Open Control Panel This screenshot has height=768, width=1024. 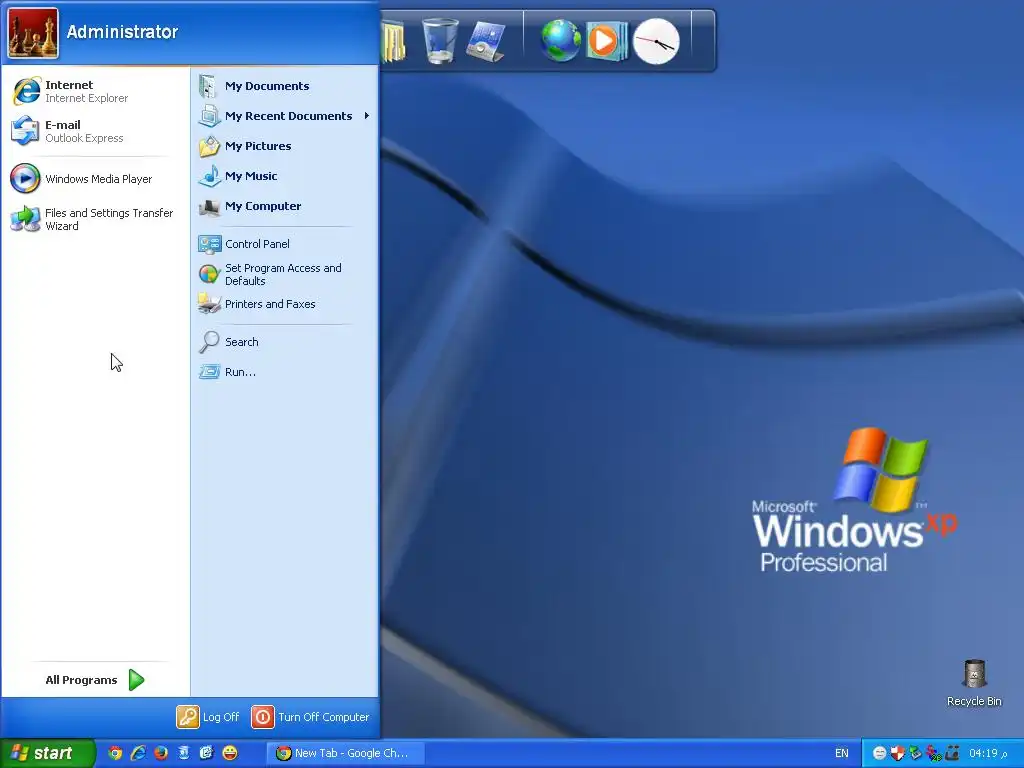pyautogui.click(x=283, y=244)
